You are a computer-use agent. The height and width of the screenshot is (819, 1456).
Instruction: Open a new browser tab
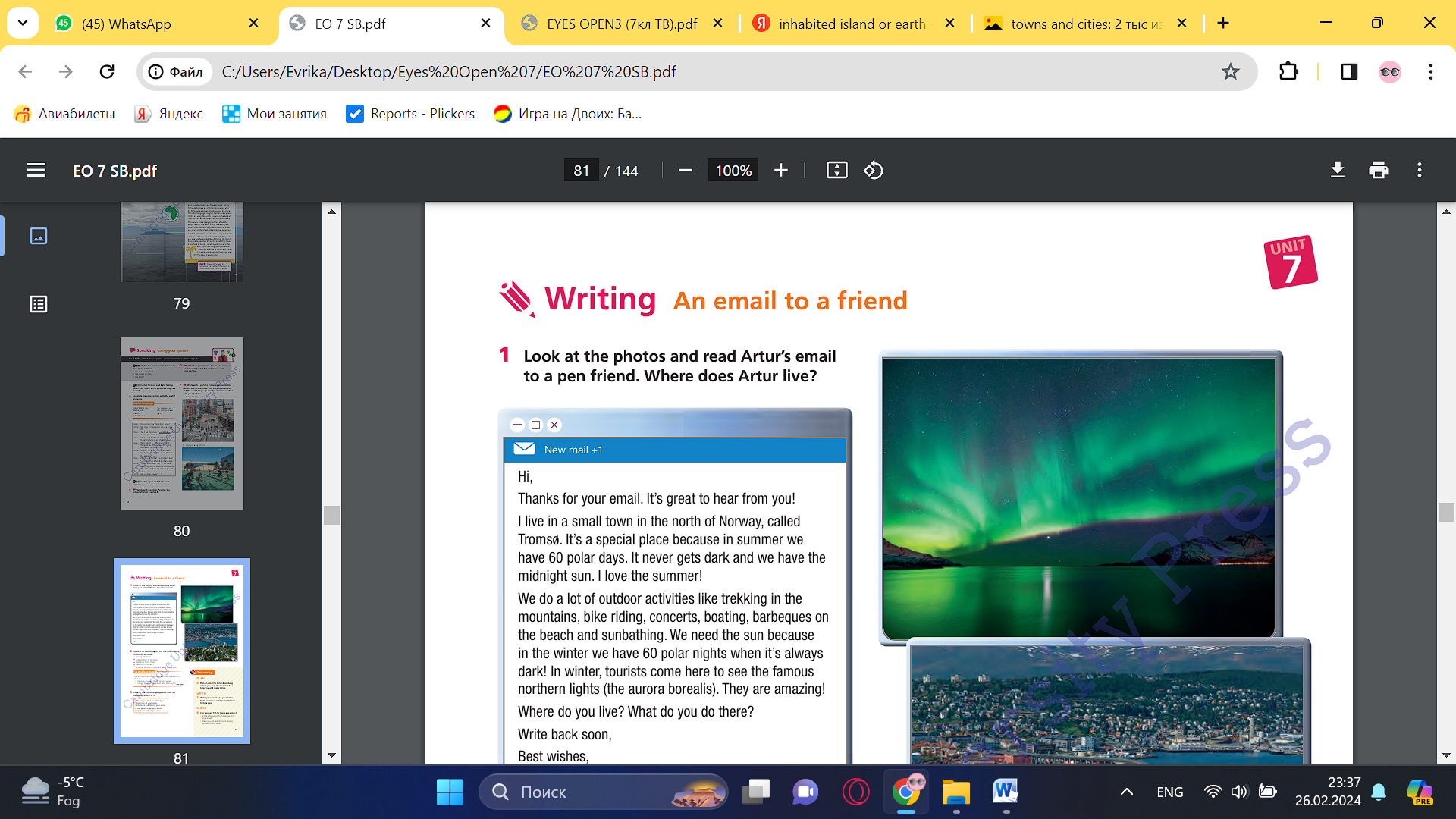click(x=1223, y=24)
